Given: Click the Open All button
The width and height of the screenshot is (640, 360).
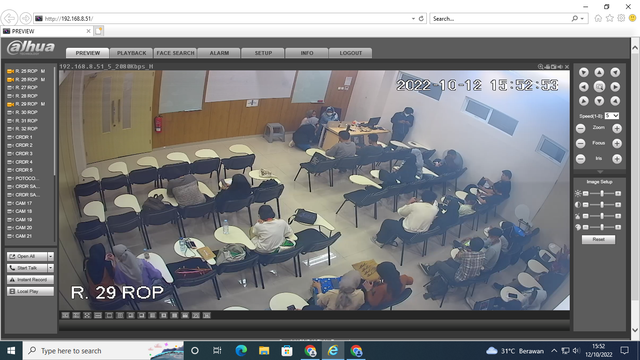Looking at the screenshot, I should (x=27, y=256).
